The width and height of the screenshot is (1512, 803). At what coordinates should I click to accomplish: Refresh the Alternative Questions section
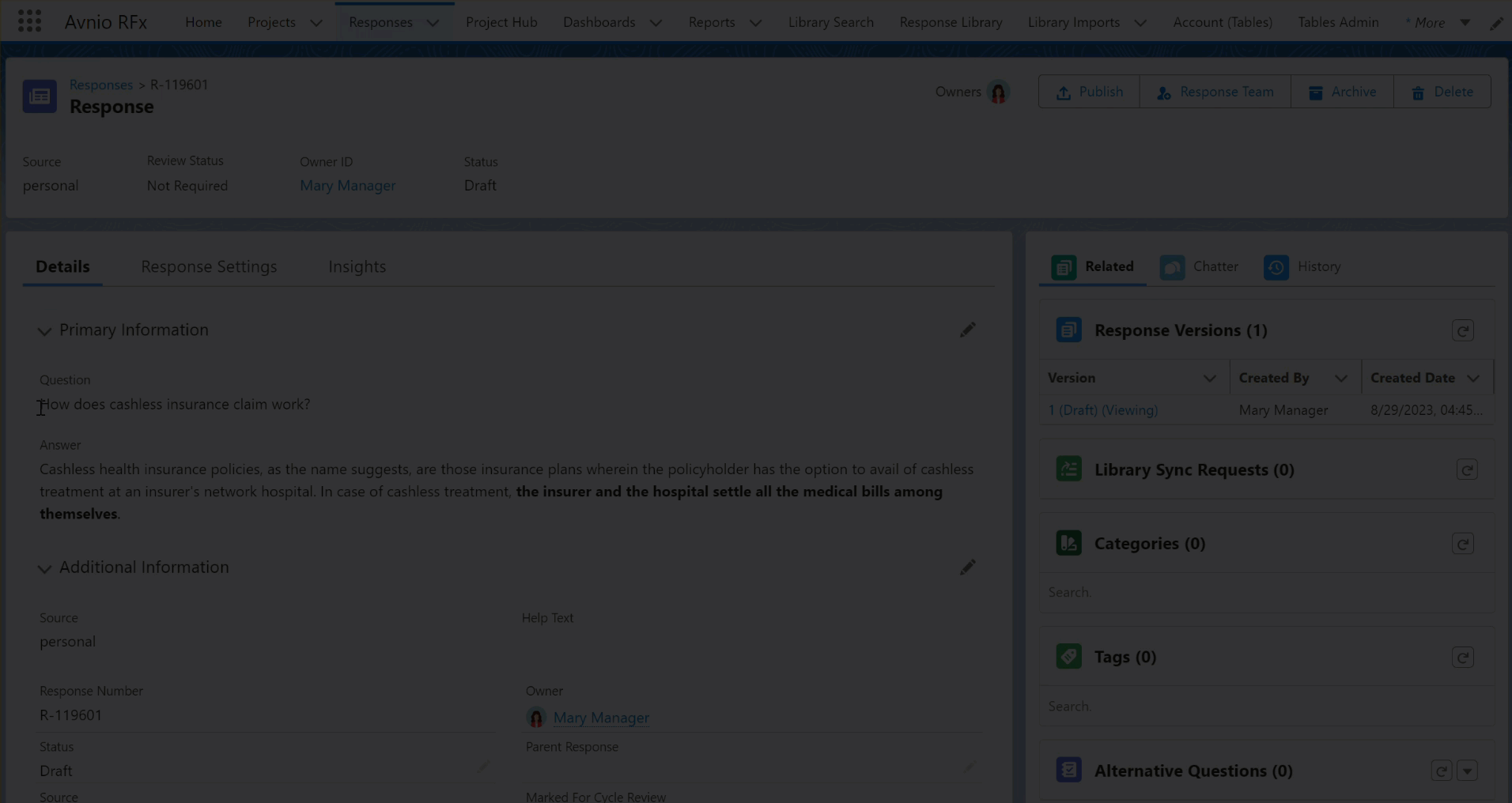point(1442,771)
